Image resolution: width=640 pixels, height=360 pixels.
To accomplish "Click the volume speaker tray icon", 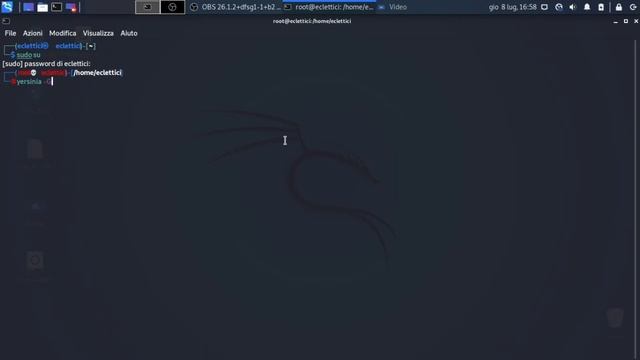I will (x=573, y=7).
